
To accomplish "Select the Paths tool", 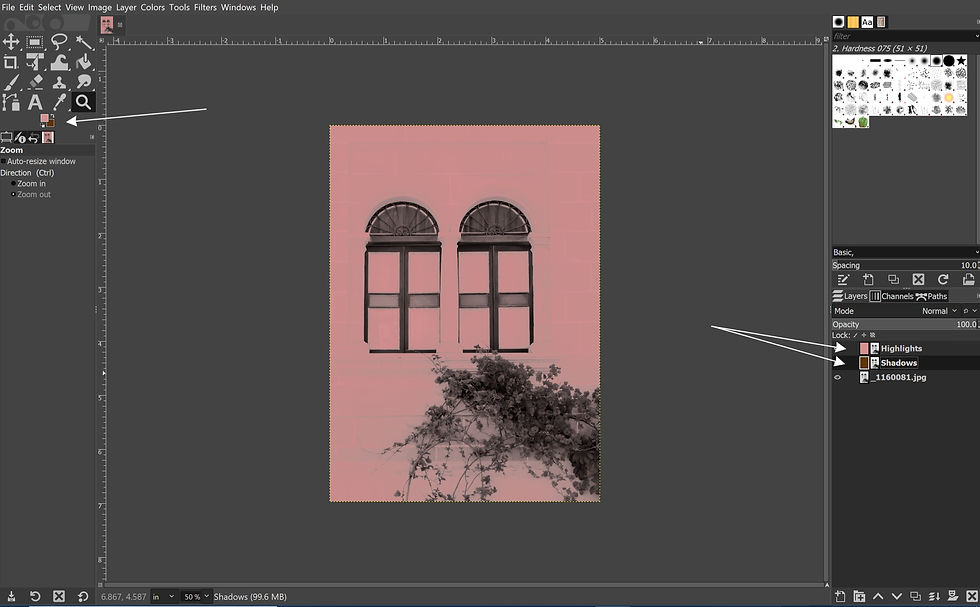I will (11, 102).
